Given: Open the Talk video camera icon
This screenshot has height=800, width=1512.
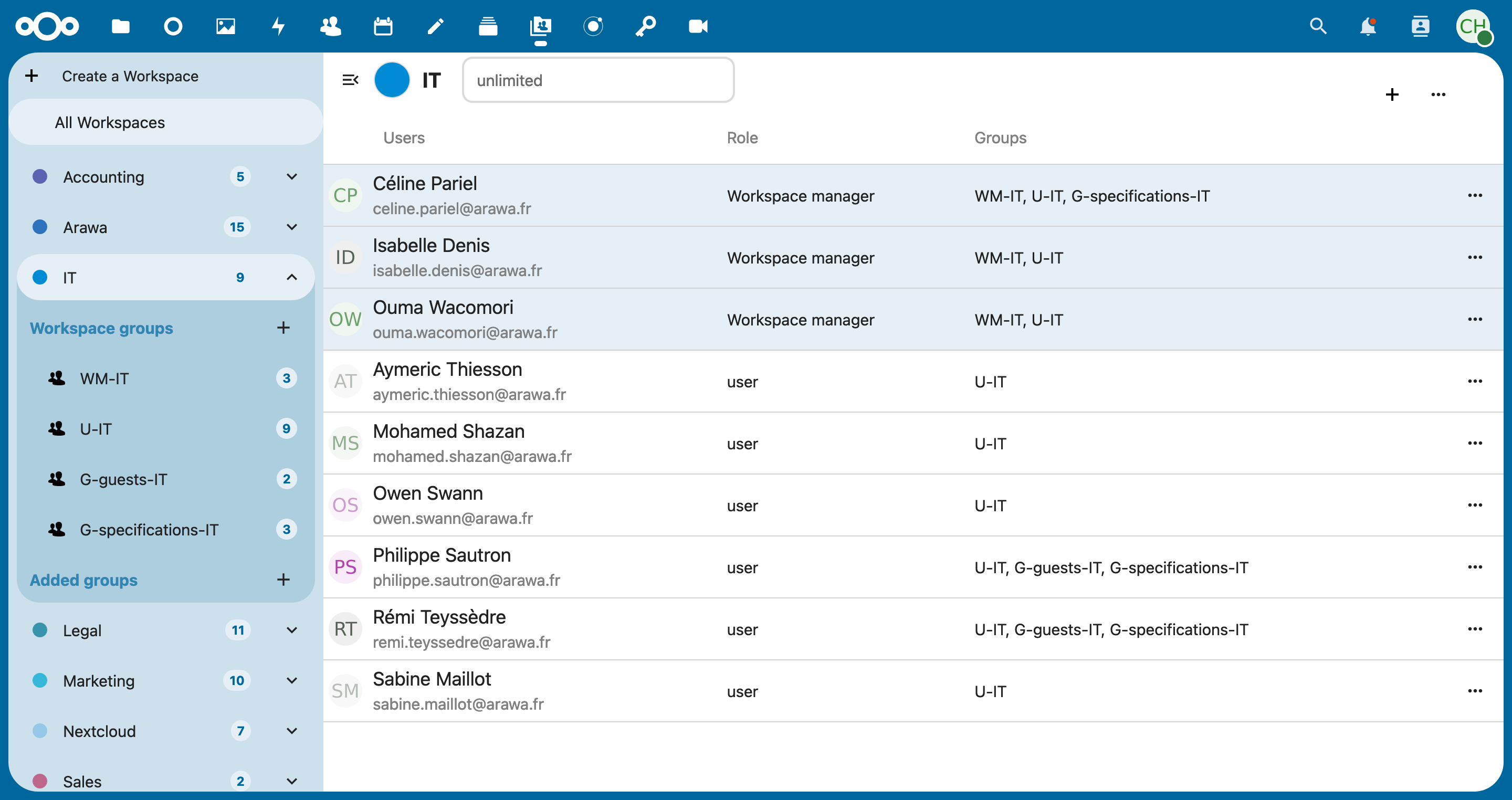Looking at the screenshot, I should [x=698, y=26].
